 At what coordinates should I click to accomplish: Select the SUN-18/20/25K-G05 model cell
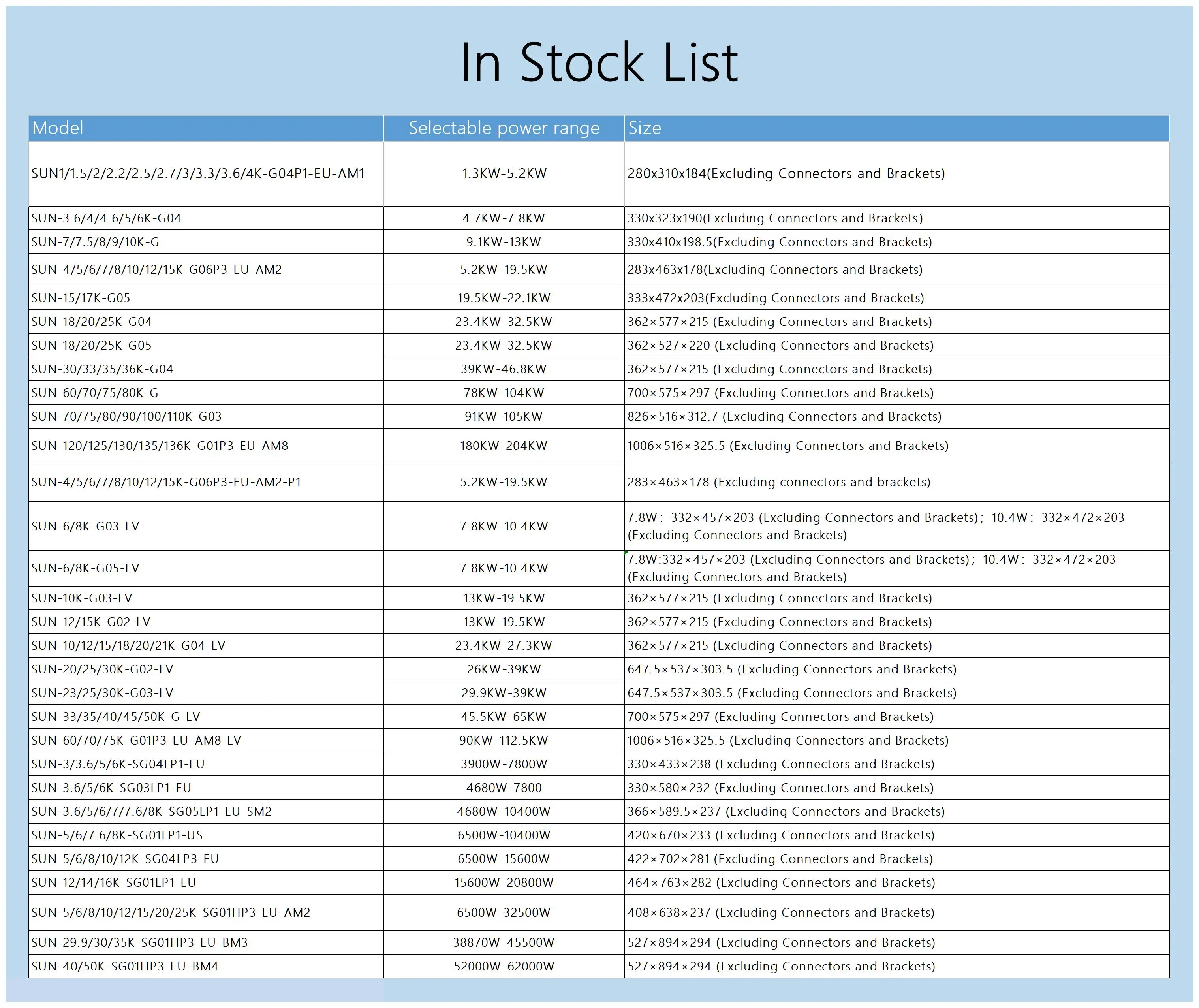91,346
